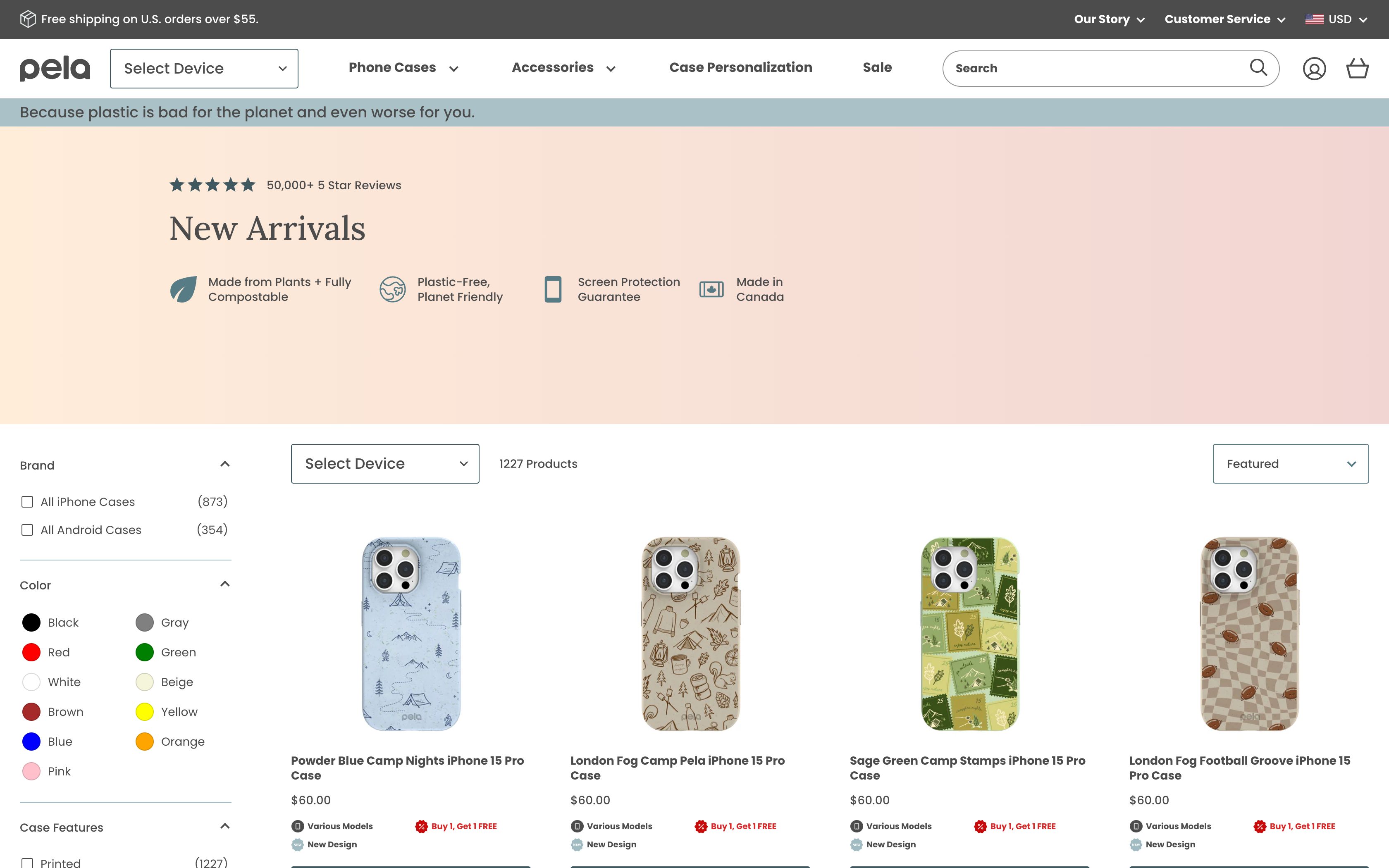Enable the Printed case feature filter

point(27,862)
